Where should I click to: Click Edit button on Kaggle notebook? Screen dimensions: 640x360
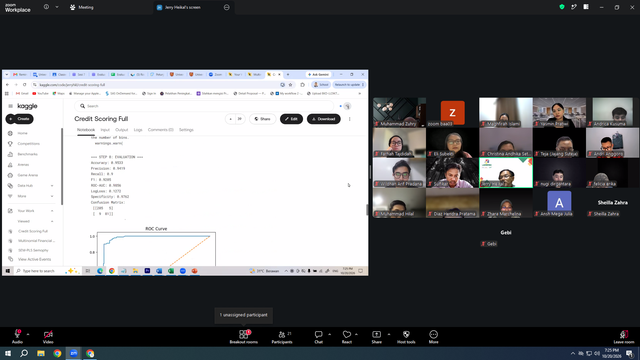(291, 119)
